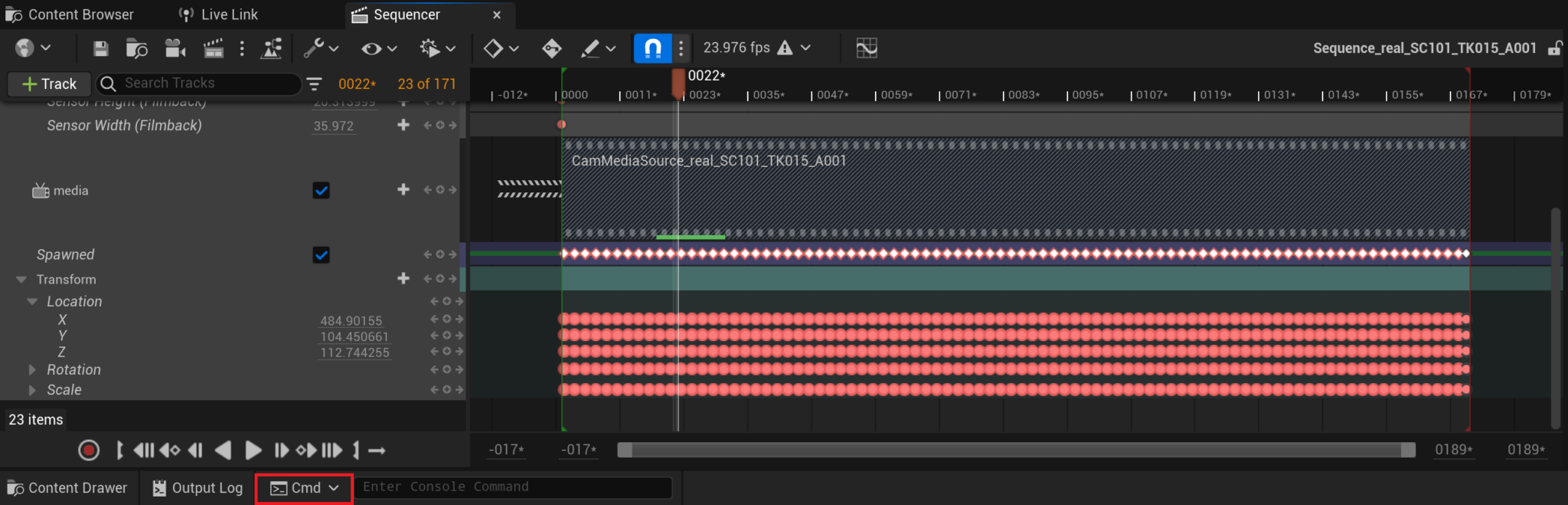
Task: Open snapping options three-dot menu
Action: pyautogui.click(x=681, y=48)
